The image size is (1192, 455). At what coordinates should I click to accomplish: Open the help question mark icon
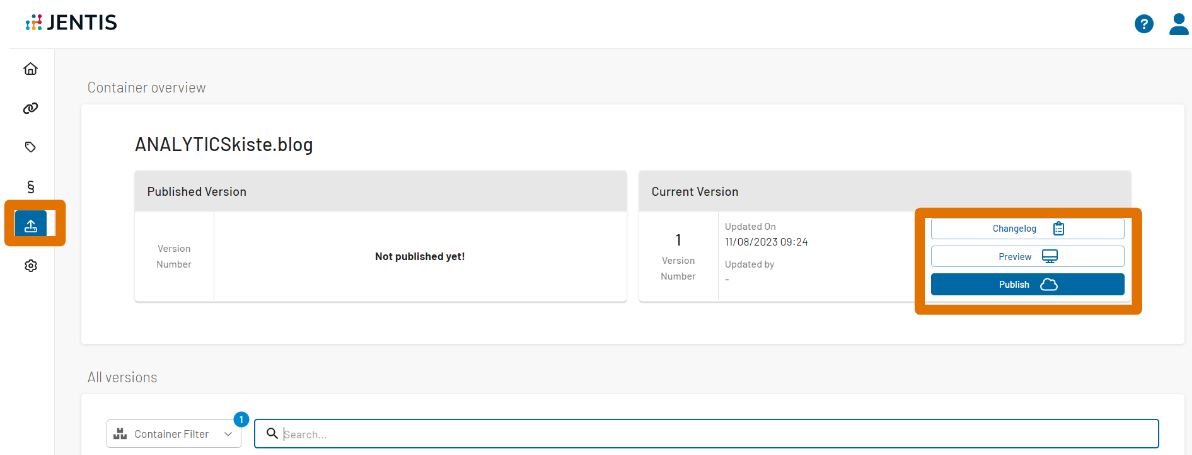[x=1143, y=24]
